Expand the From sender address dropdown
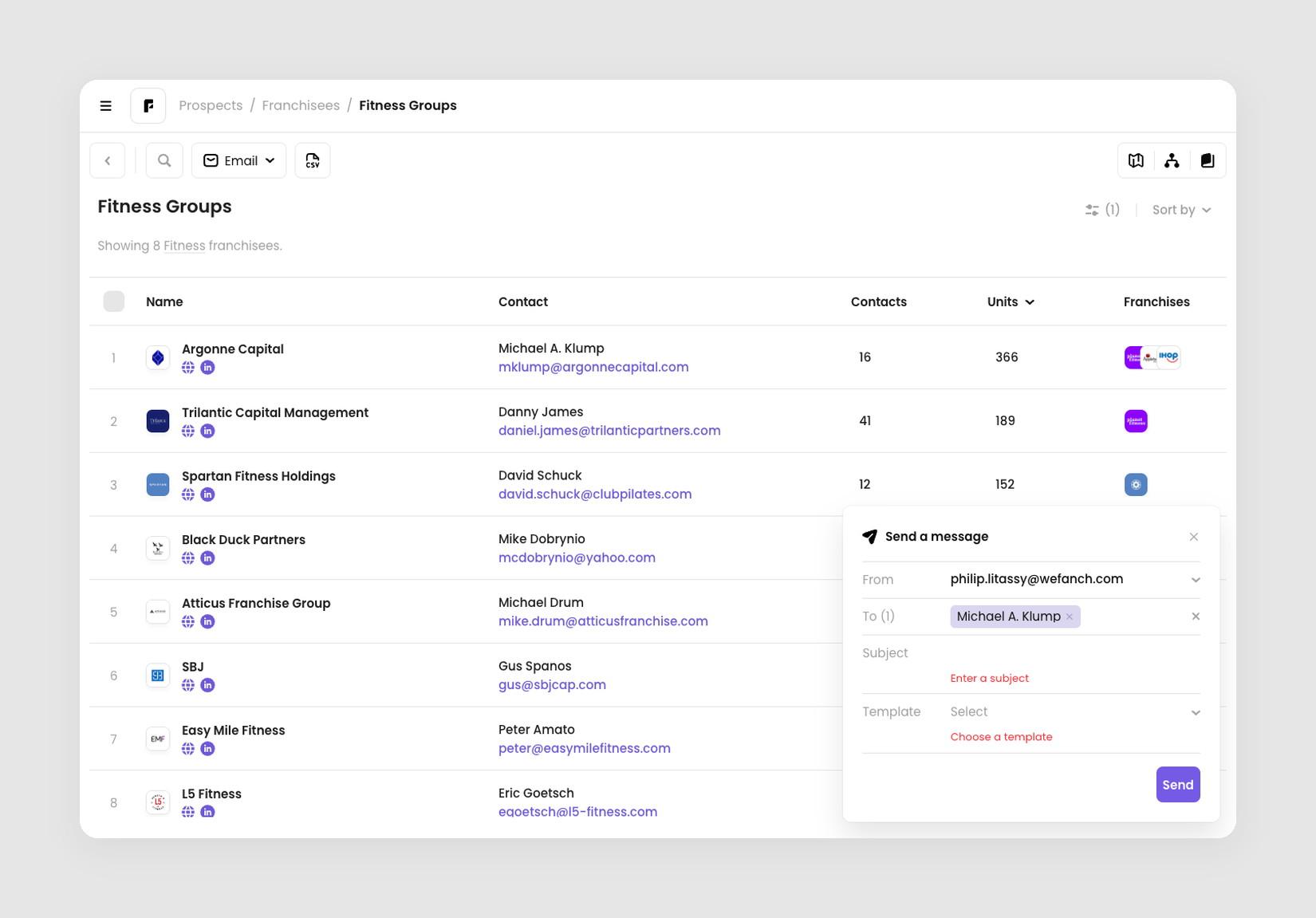 pyautogui.click(x=1075, y=580)
